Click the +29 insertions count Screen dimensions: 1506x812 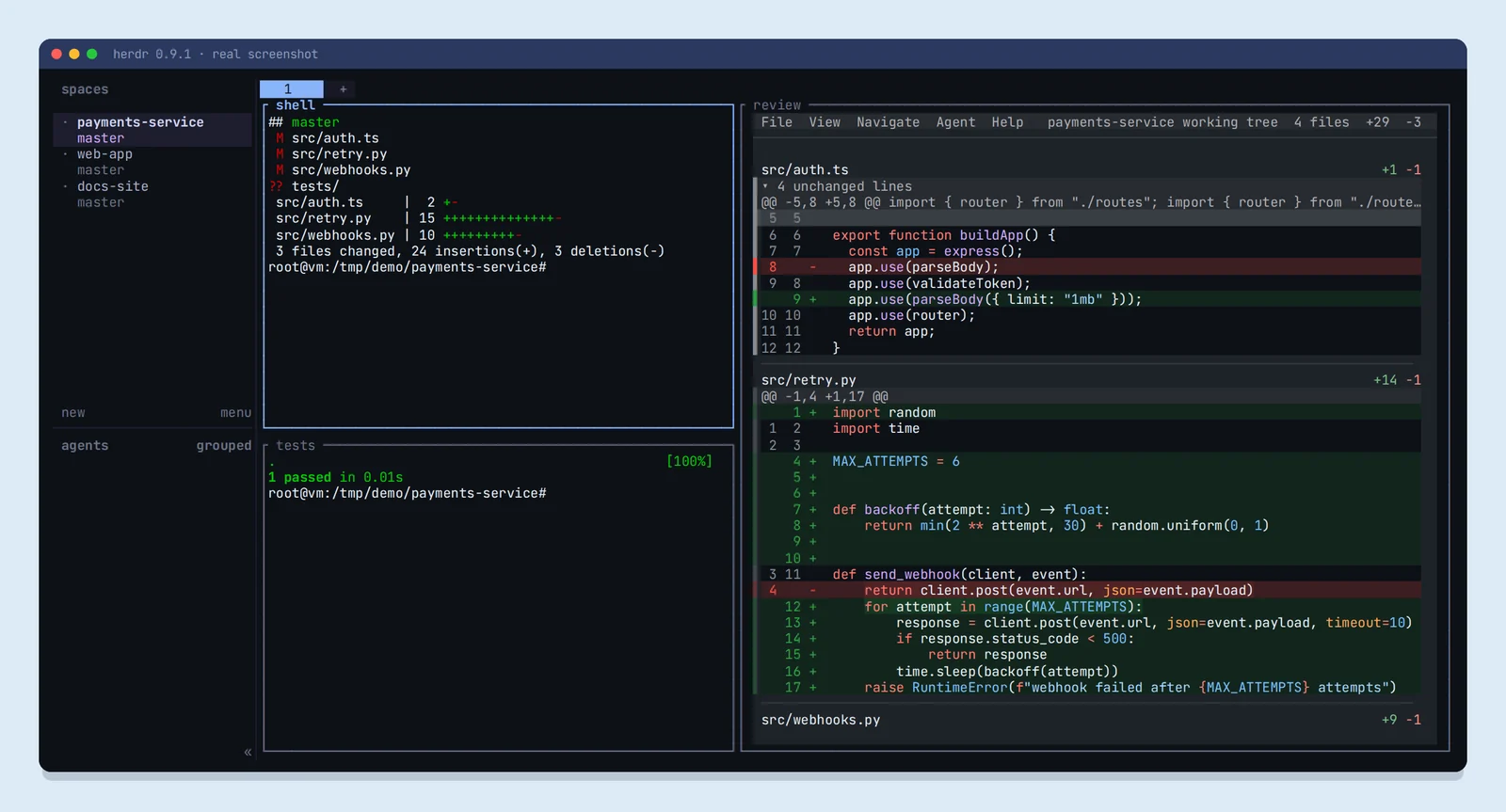click(1377, 122)
